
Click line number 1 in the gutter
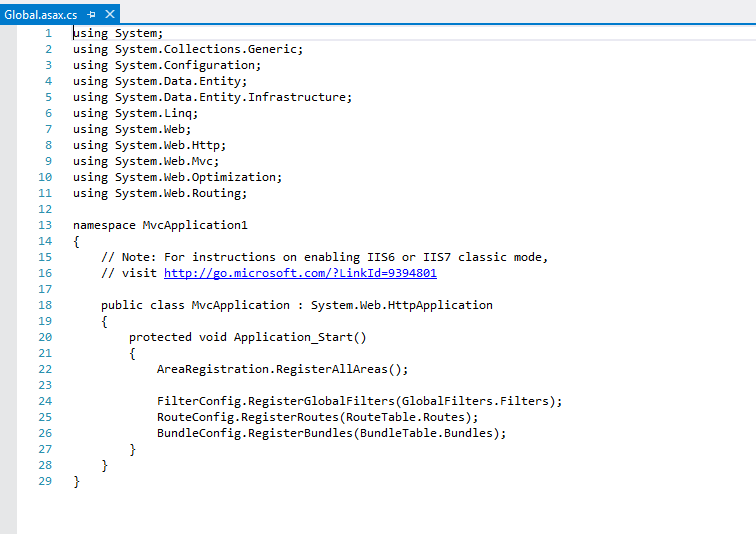coord(48,33)
